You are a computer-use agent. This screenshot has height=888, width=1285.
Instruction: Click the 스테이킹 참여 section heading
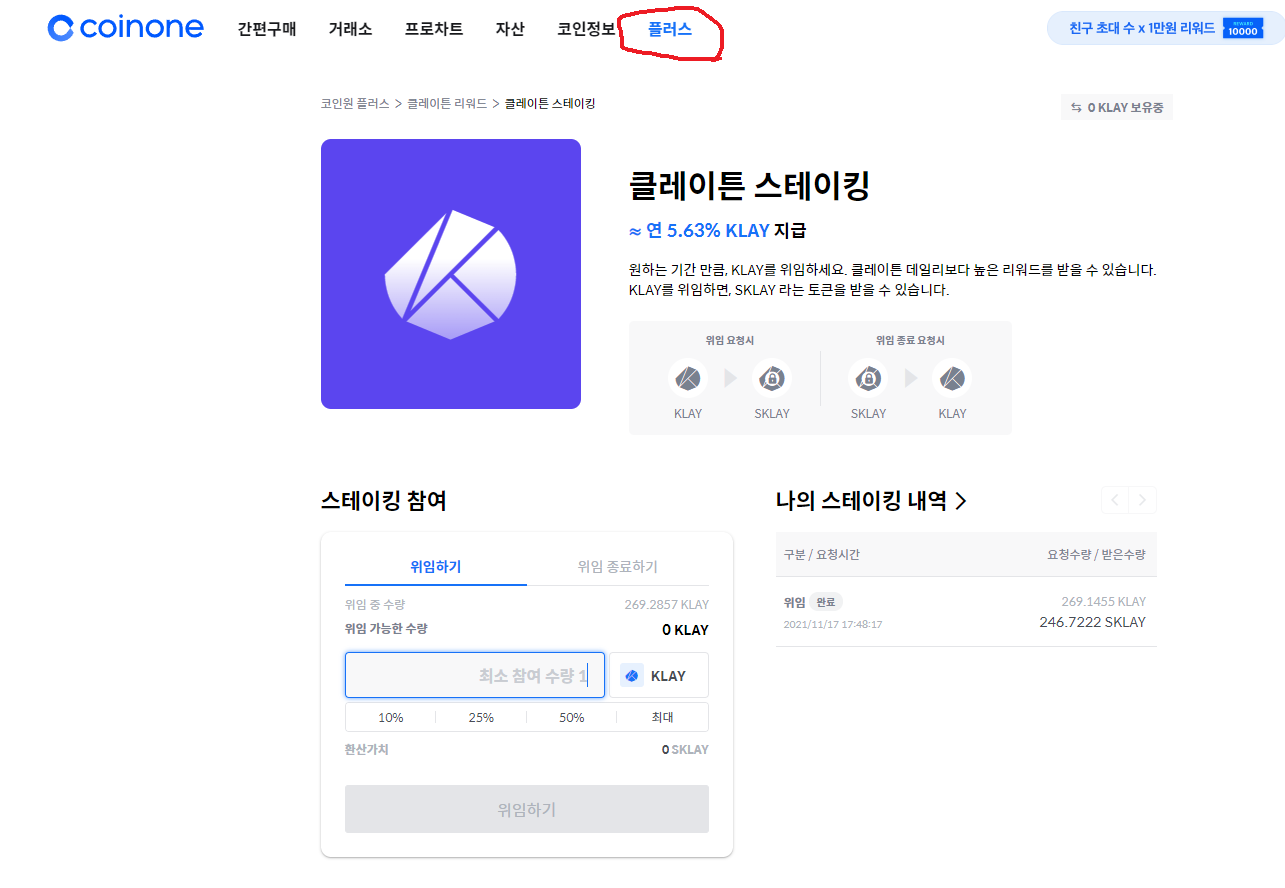point(384,501)
